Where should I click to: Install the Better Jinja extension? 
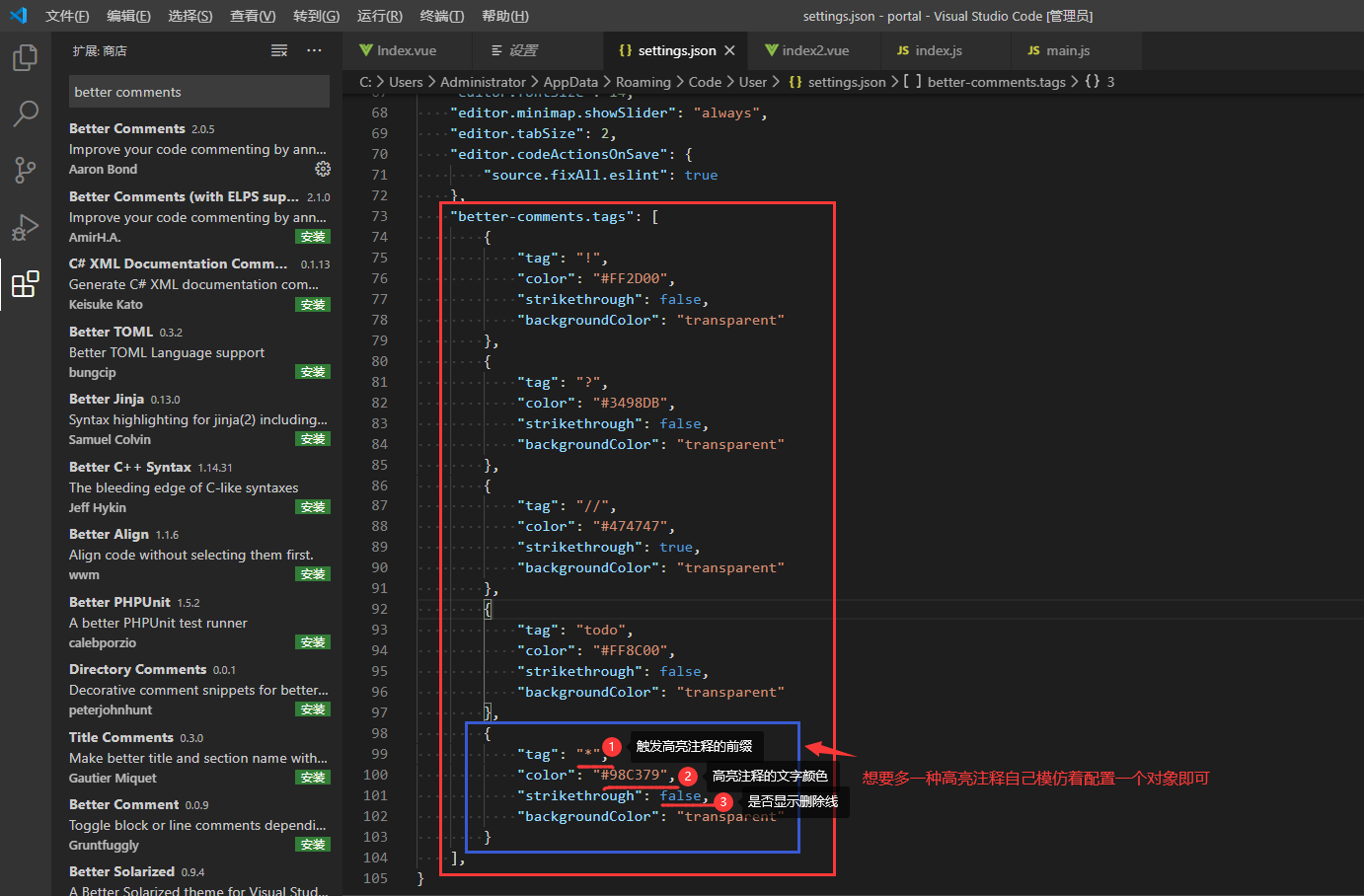(313, 438)
